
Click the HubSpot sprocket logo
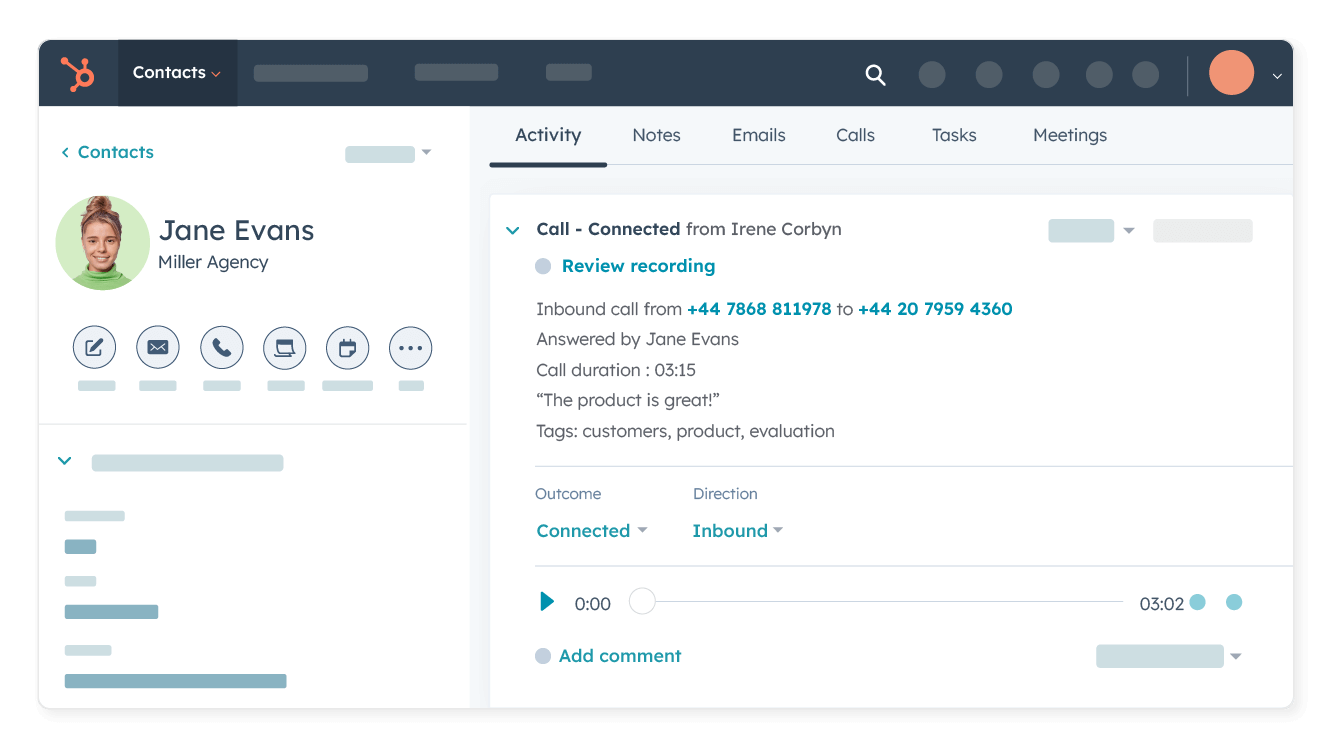78,74
